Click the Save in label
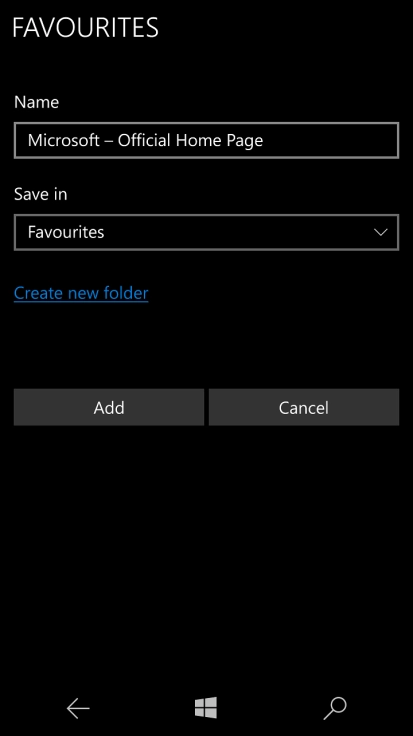This screenshot has width=413, height=736. 40,194
